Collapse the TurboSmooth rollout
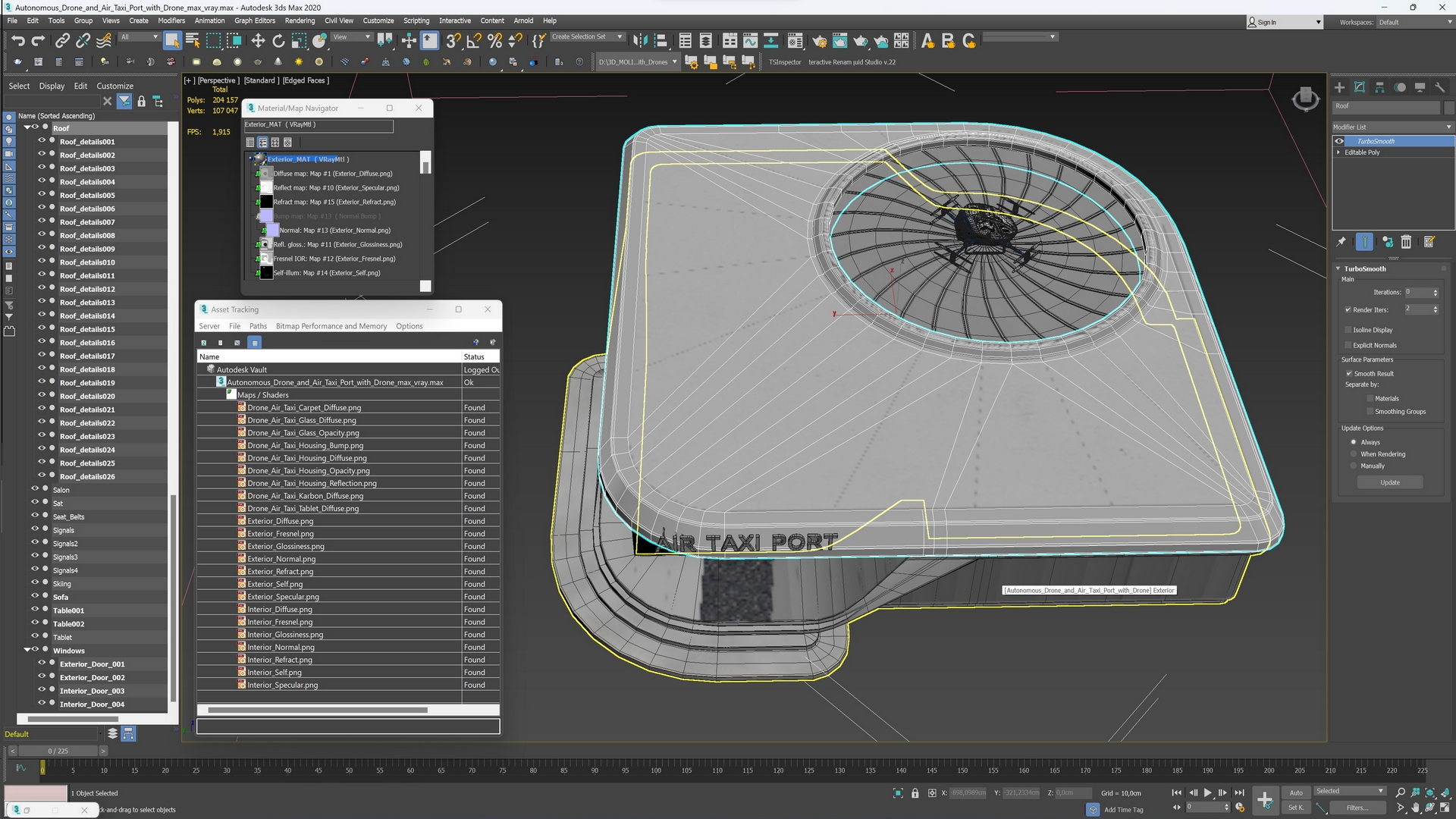 tap(1338, 268)
